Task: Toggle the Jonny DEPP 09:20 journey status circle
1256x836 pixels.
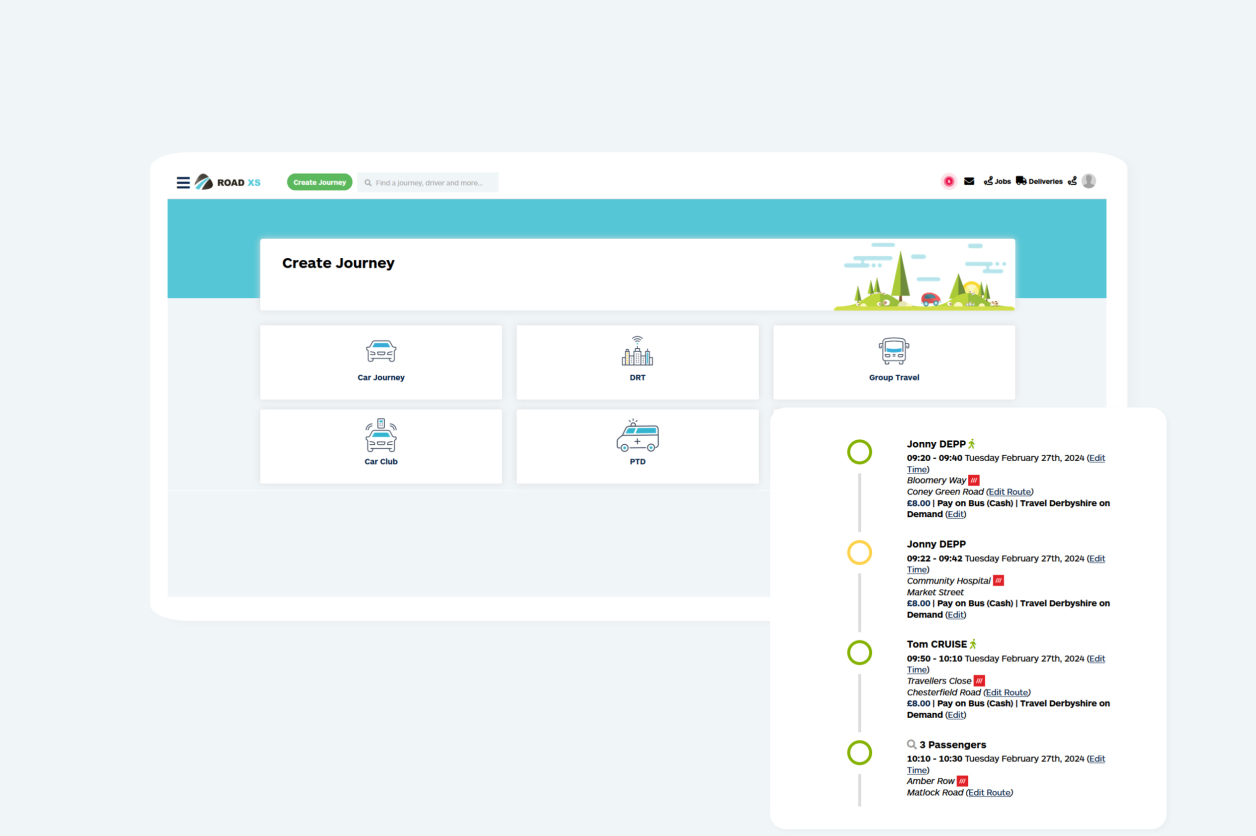Action: (x=859, y=452)
